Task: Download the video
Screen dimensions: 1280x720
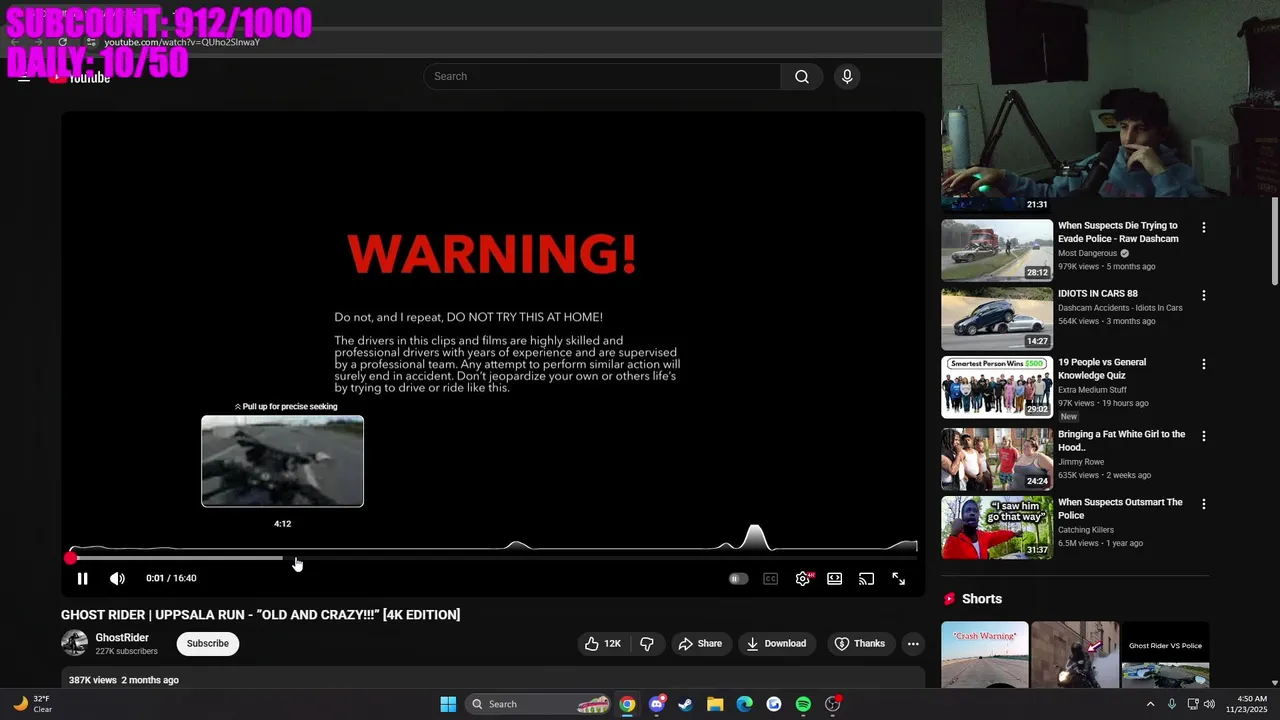Action: coord(776,643)
